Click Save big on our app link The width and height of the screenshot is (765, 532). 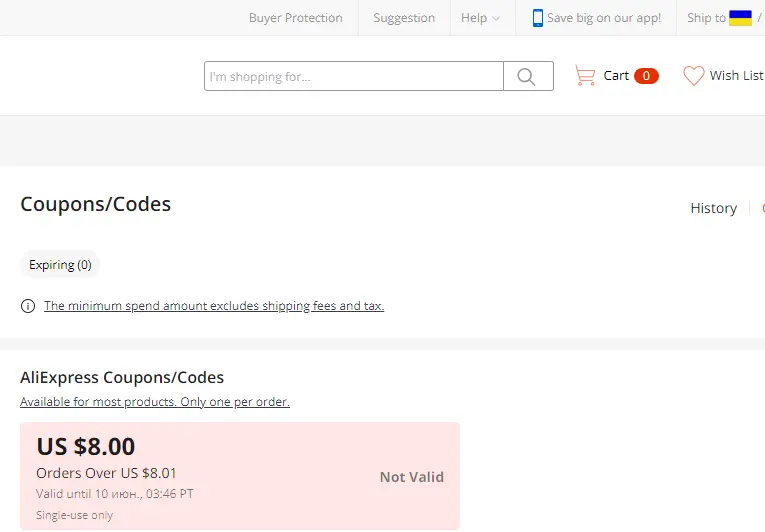coord(604,18)
